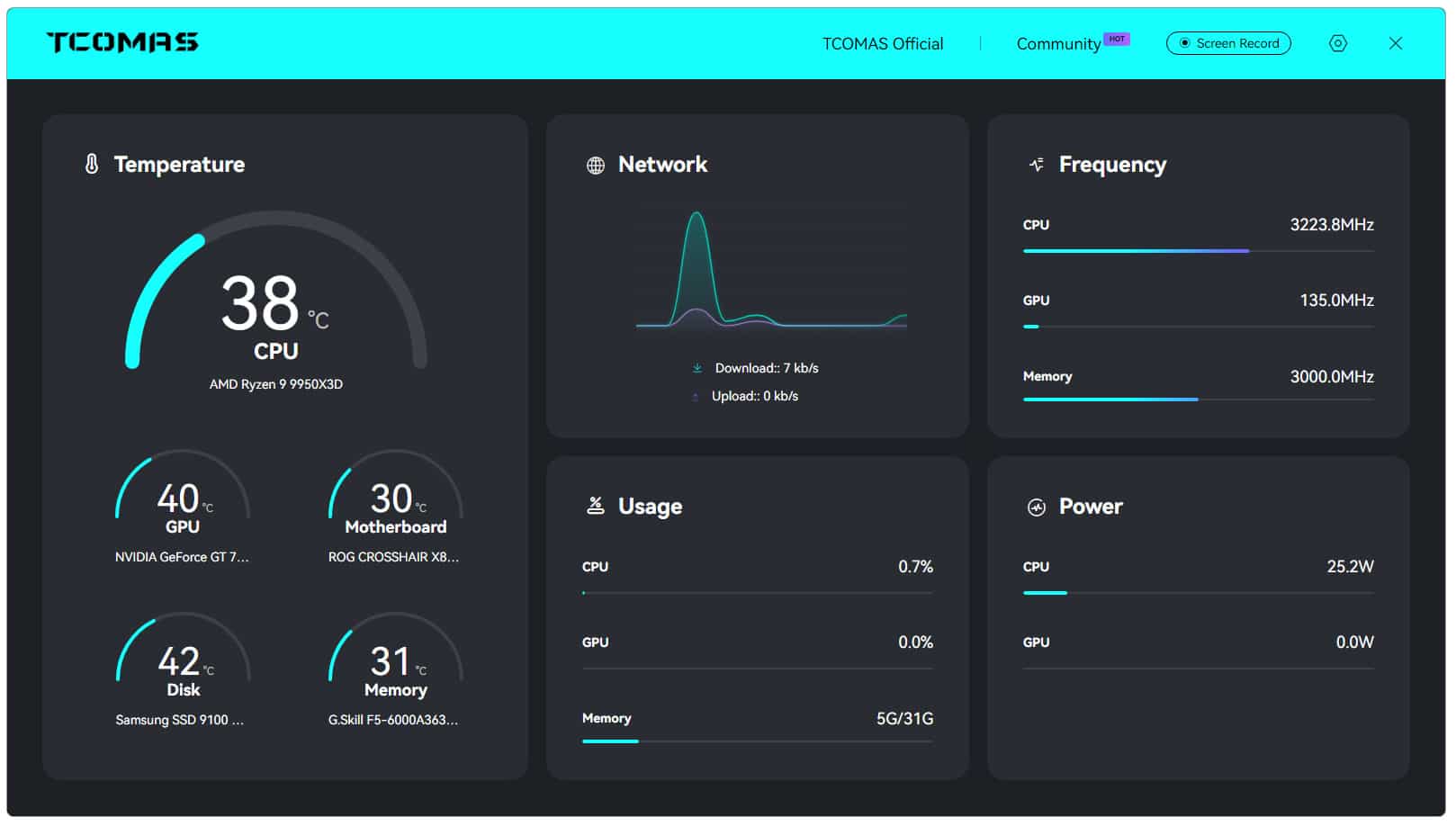Click the CPU frequency progress bar

(x=1198, y=251)
